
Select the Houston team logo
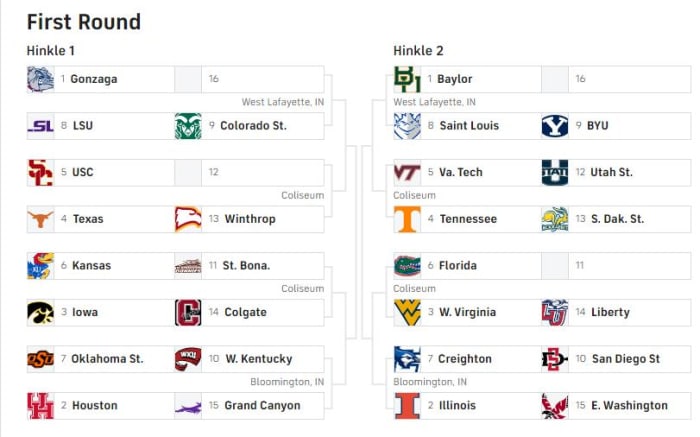tap(40, 406)
